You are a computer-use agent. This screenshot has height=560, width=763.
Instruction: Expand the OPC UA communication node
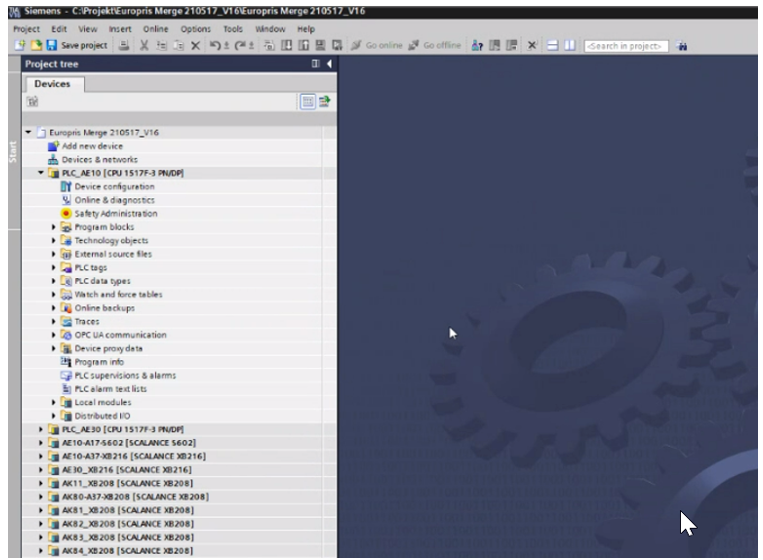[54, 335]
